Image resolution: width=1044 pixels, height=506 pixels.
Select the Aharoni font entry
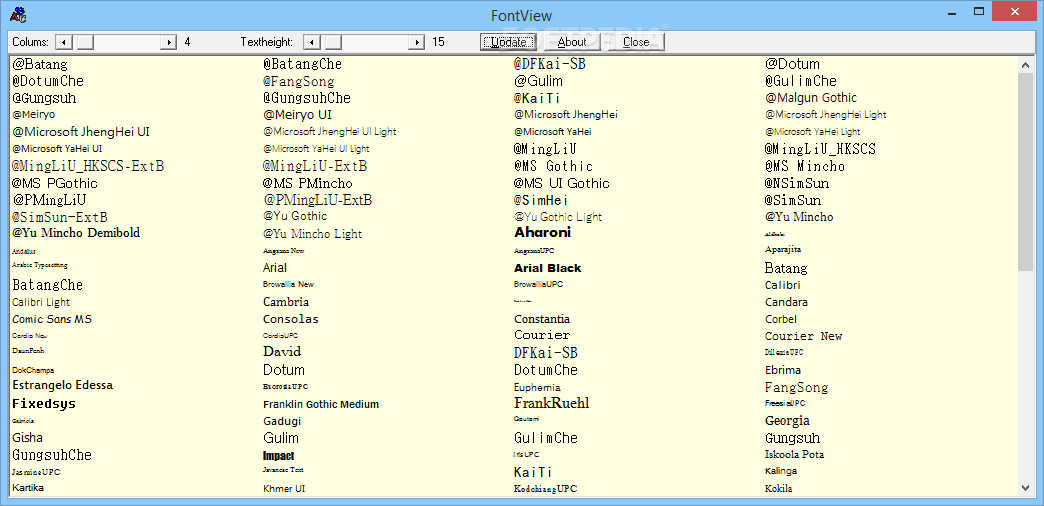tap(542, 232)
